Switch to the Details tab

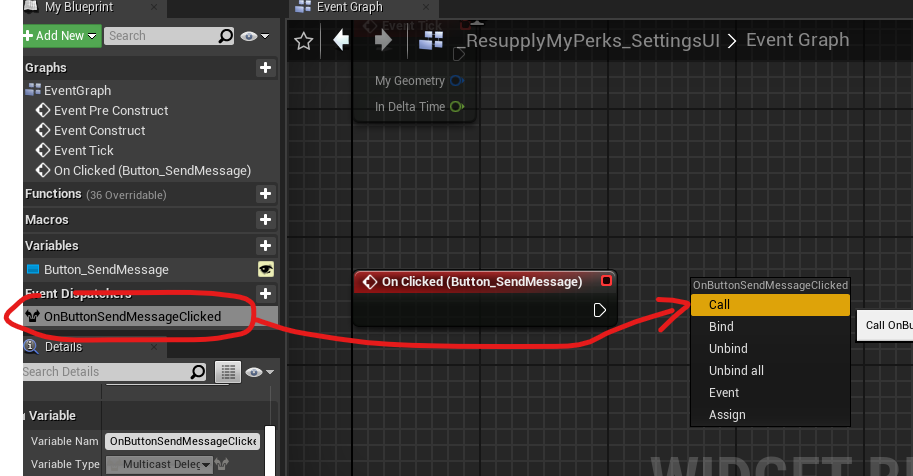[63, 347]
